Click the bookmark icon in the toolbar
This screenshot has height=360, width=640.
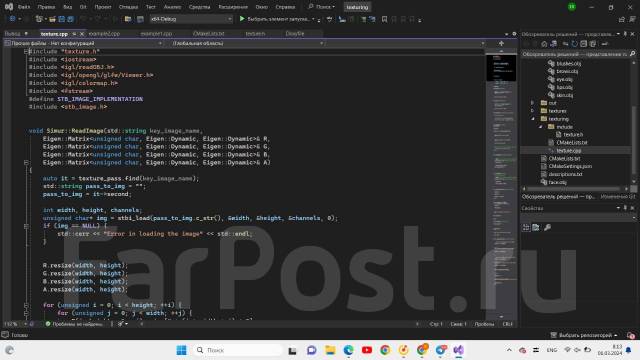(384, 19)
